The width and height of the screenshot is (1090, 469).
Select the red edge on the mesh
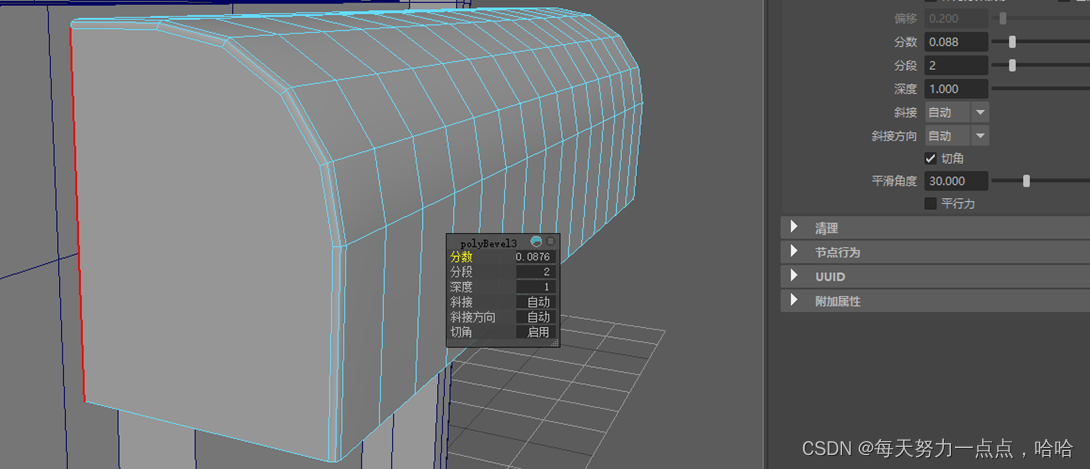[x=78, y=215]
